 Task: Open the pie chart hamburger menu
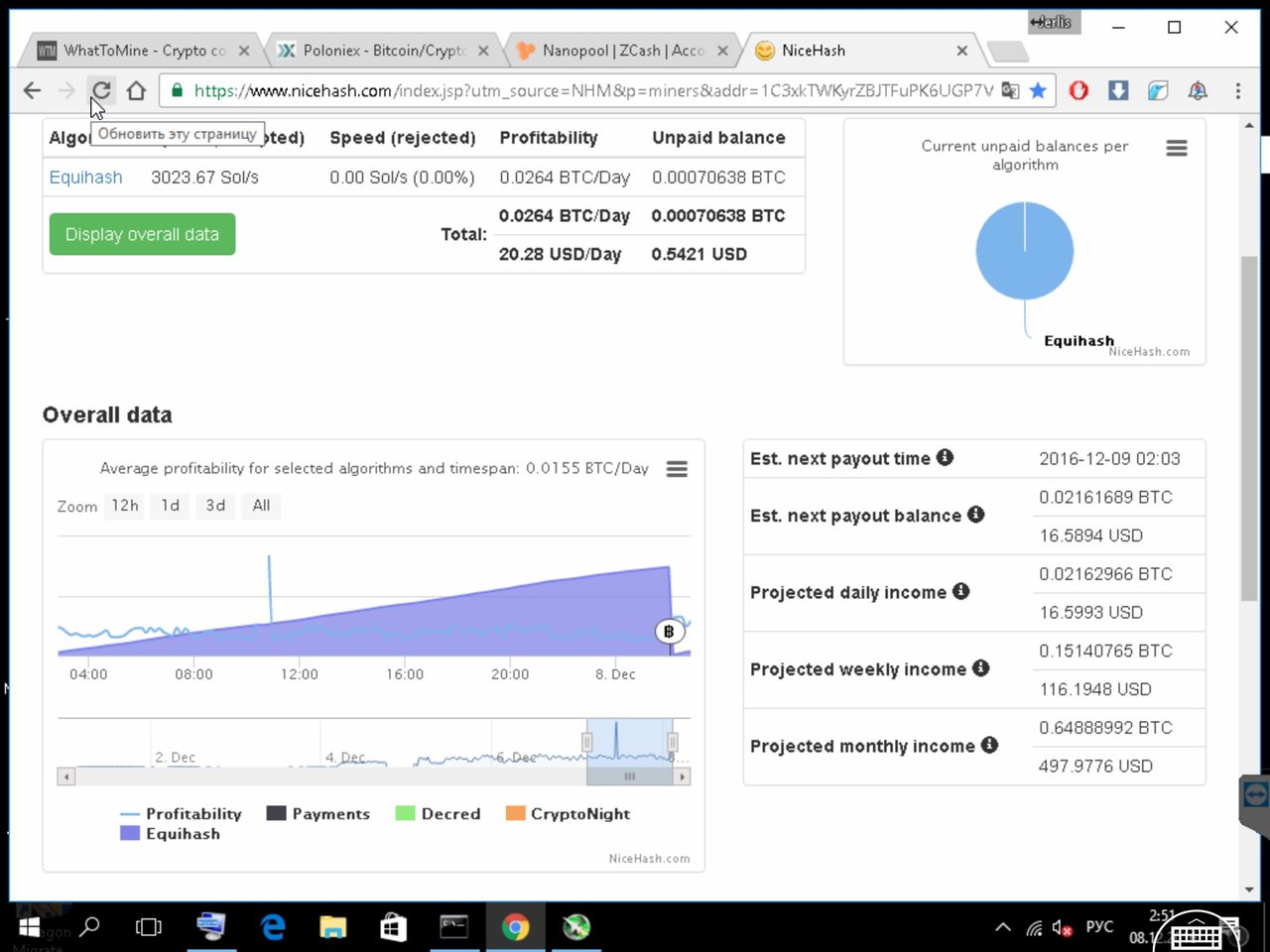click(1177, 148)
